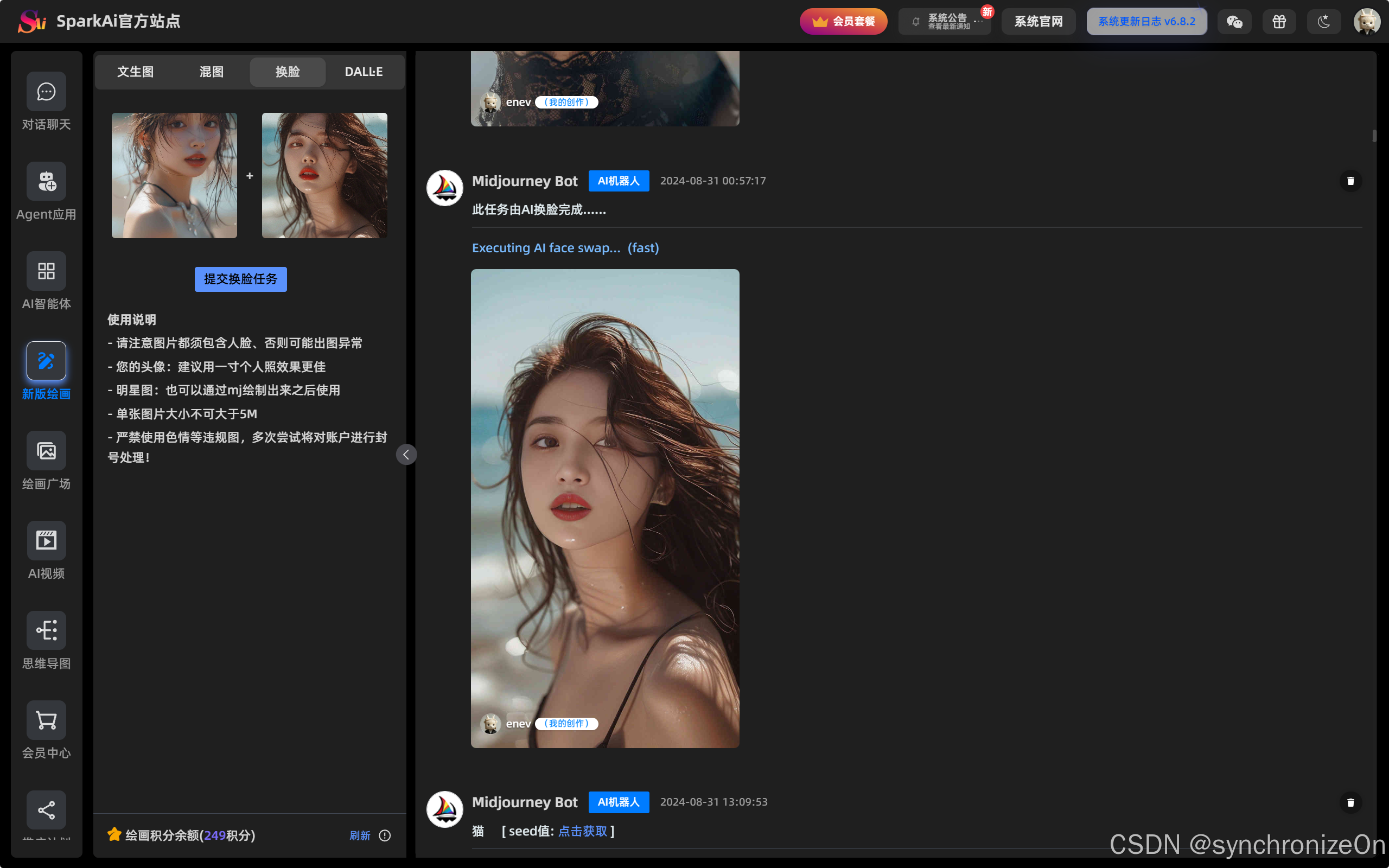Click the 点击获取 seed value link

coord(582,831)
